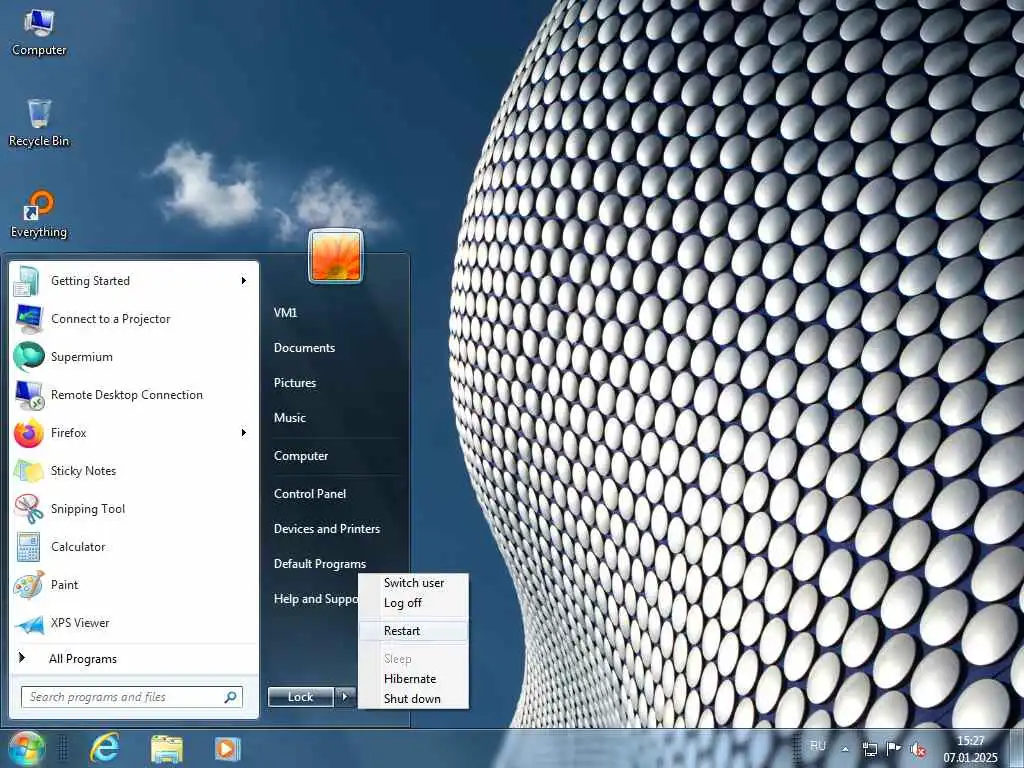Select Log off from the power menu
The width and height of the screenshot is (1024, 768).
413,603
